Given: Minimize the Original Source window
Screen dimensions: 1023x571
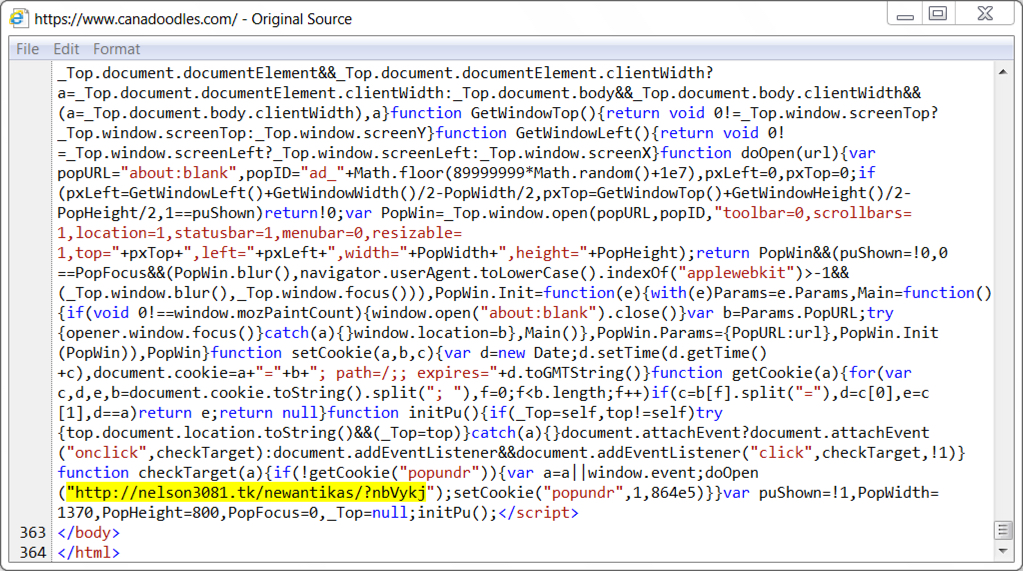Looking at the screenshot, I should pyautogui.click(x=905, y=14).
